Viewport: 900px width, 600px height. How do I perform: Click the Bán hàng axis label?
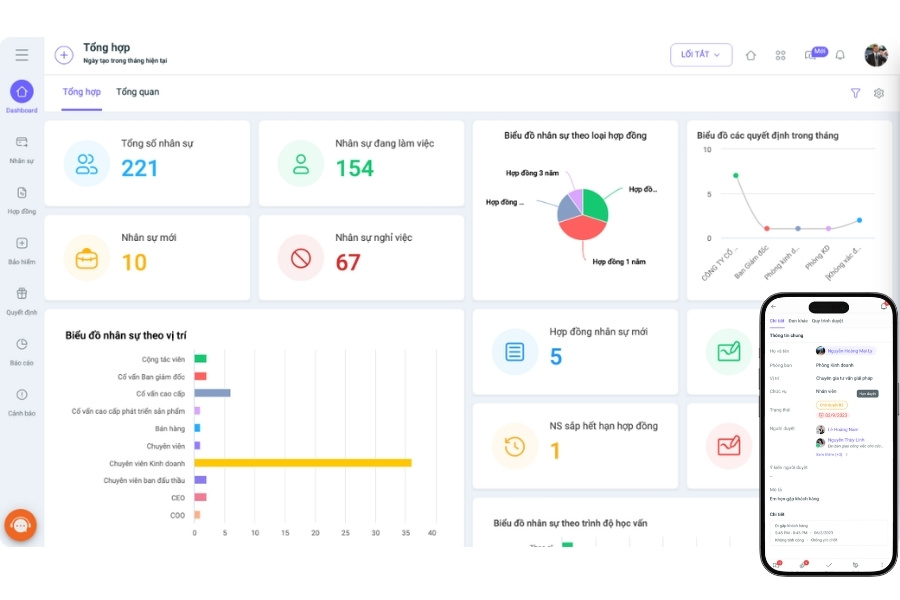170,428
